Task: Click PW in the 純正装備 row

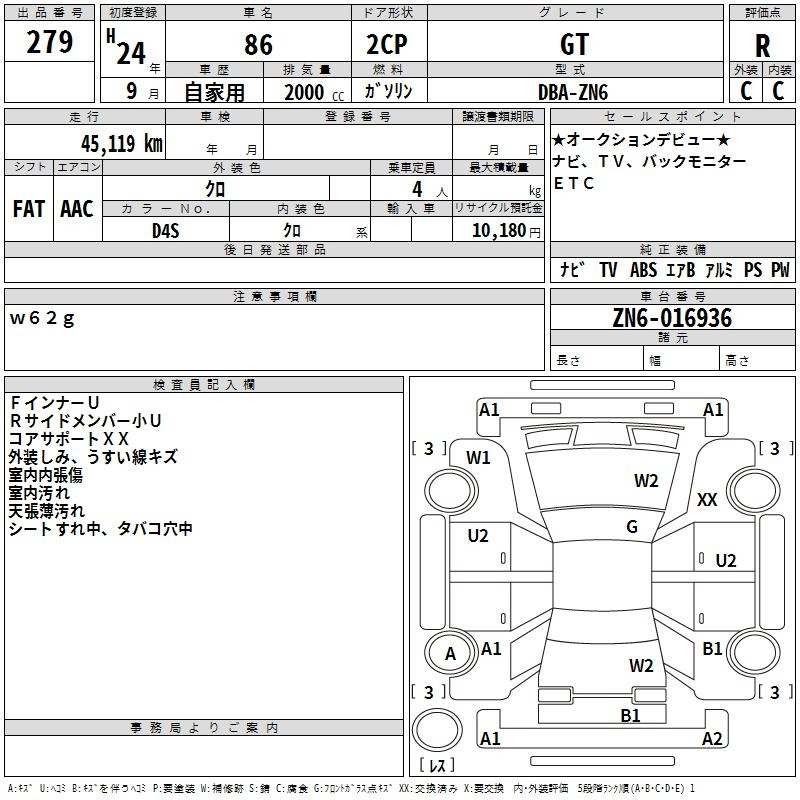Action: point(780,270)
